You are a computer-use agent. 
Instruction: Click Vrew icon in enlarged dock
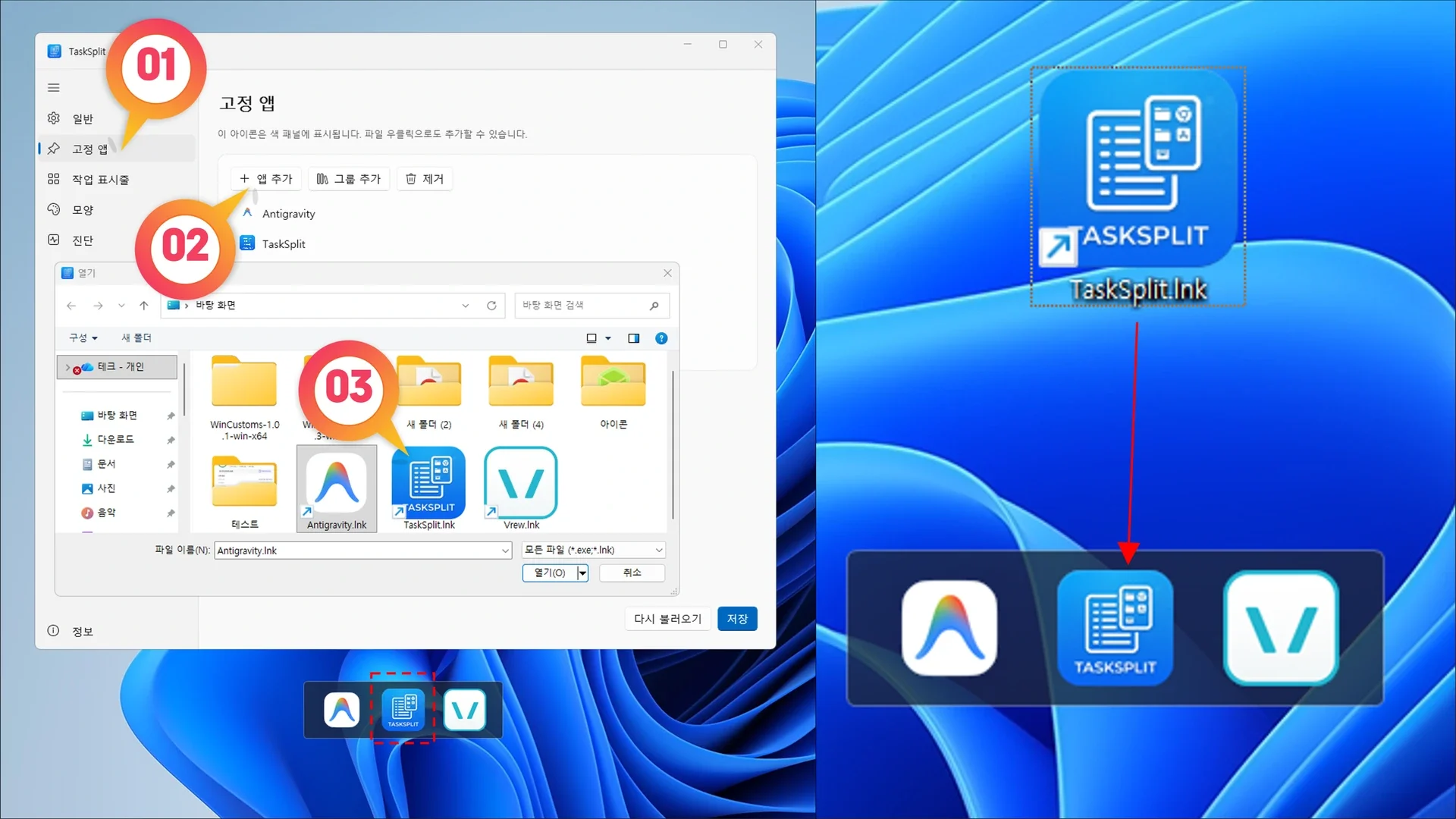[x=1281, y=629]
